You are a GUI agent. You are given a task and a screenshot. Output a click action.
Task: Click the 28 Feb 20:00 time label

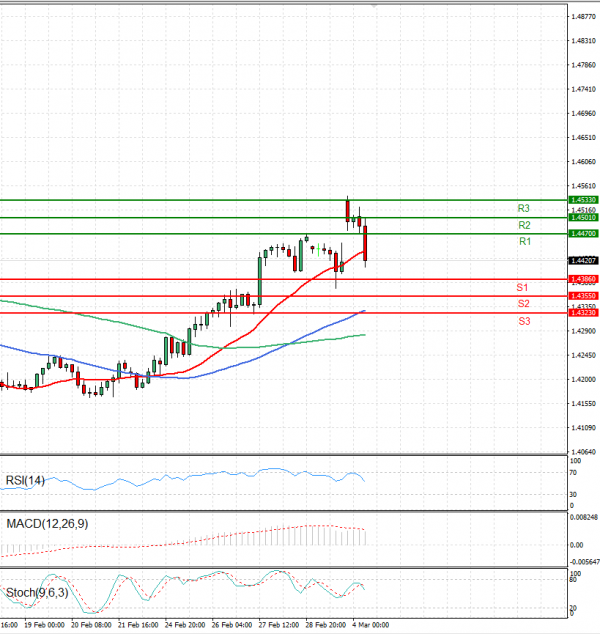(x=325, y=625)
